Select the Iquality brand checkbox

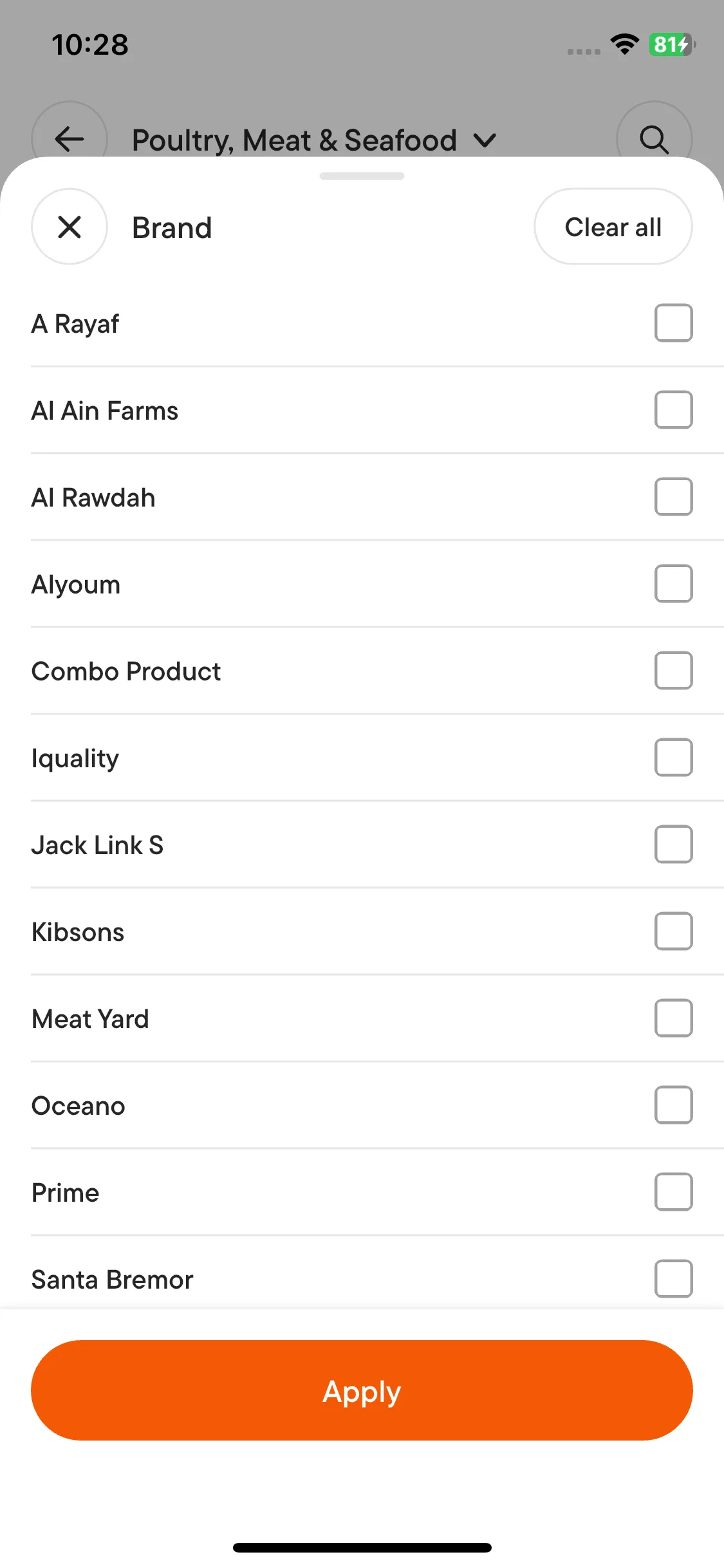[x=673, y=758]
